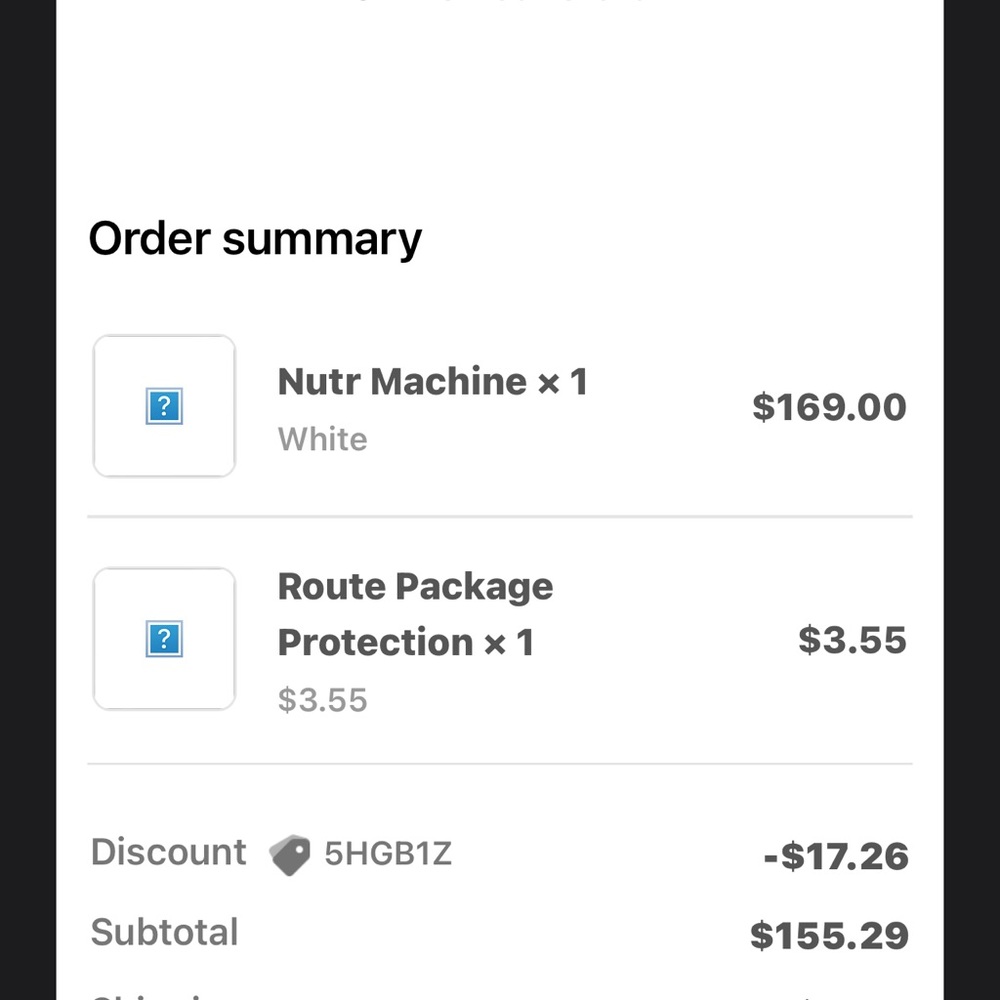The width and height of the screenshot is (1000, 1000).
Task: Click the Subtotal label
Action: 164,931
